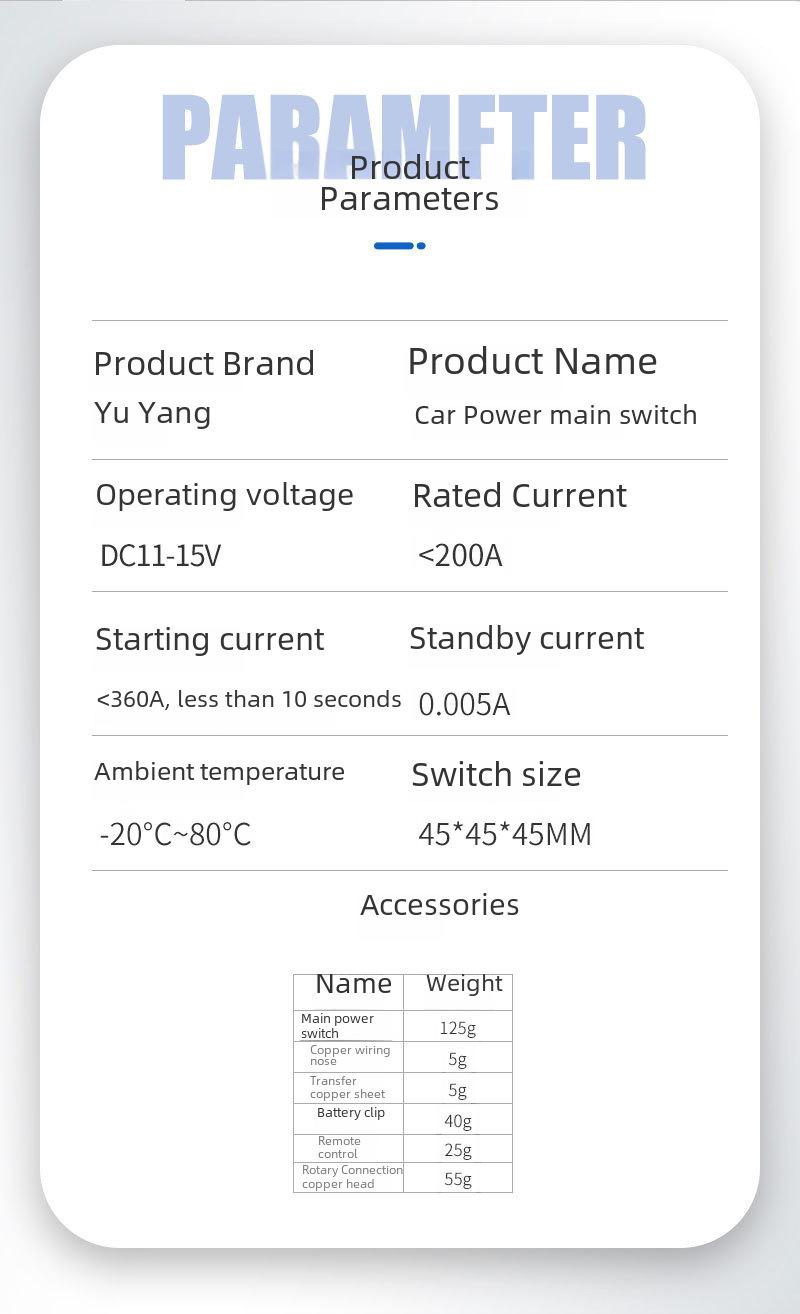800x1314 pixels.
Task: Click the <200A rated current value
Action: (x=459, y=555)
